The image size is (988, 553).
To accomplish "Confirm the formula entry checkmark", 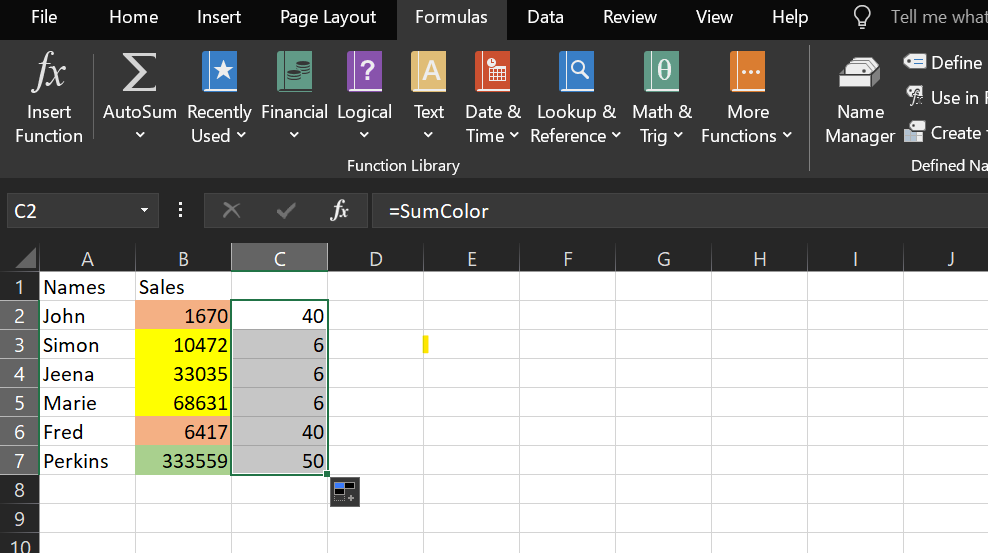I will pyautogui.click(x=286, y=210).
